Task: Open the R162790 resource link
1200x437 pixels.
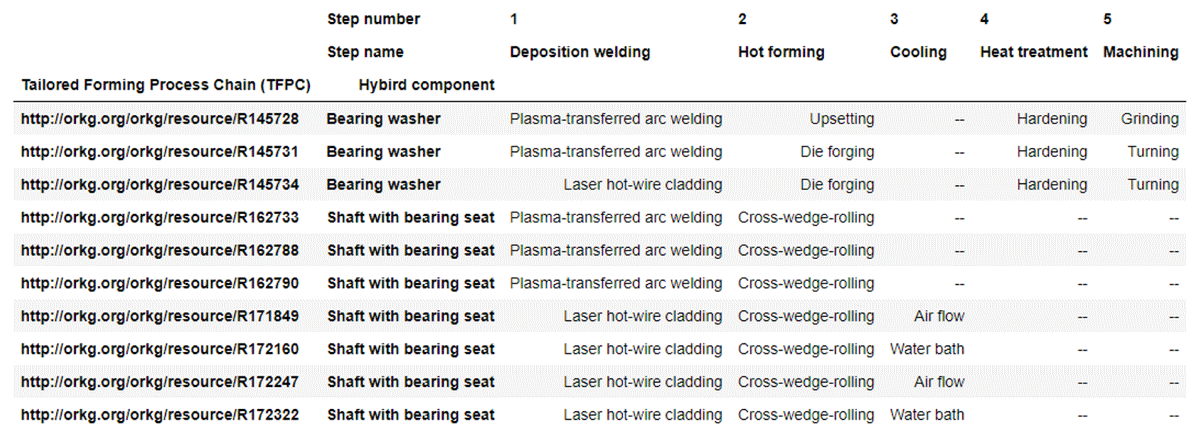Action: pyautogui.click(x=160, y=284)
